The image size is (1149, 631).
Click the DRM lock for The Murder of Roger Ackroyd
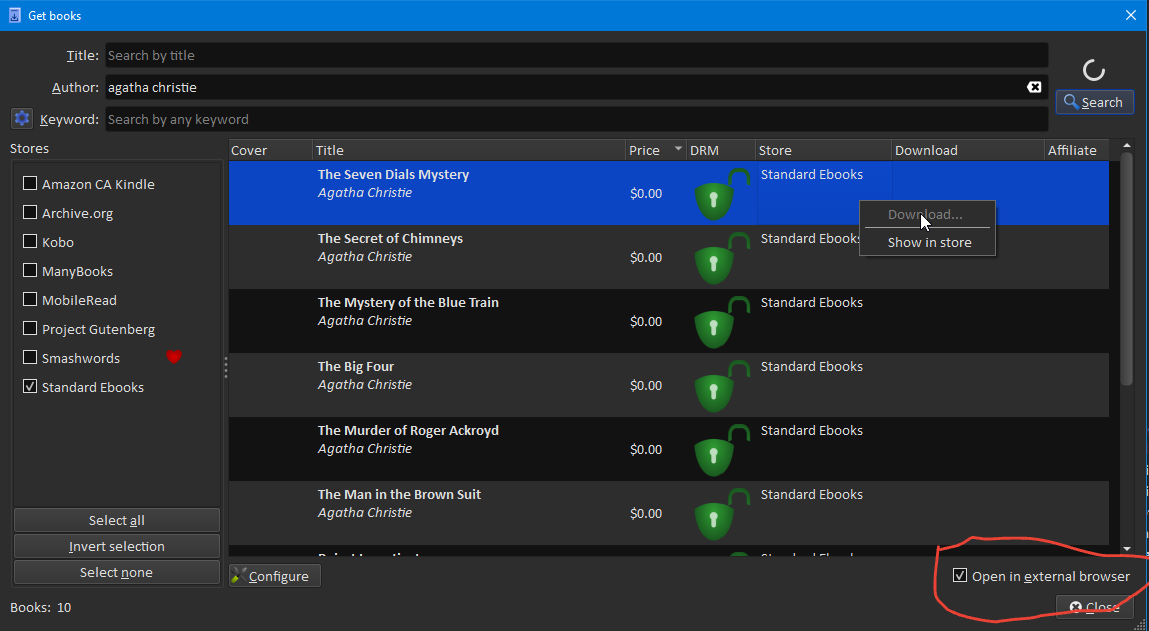pos(721,449)
